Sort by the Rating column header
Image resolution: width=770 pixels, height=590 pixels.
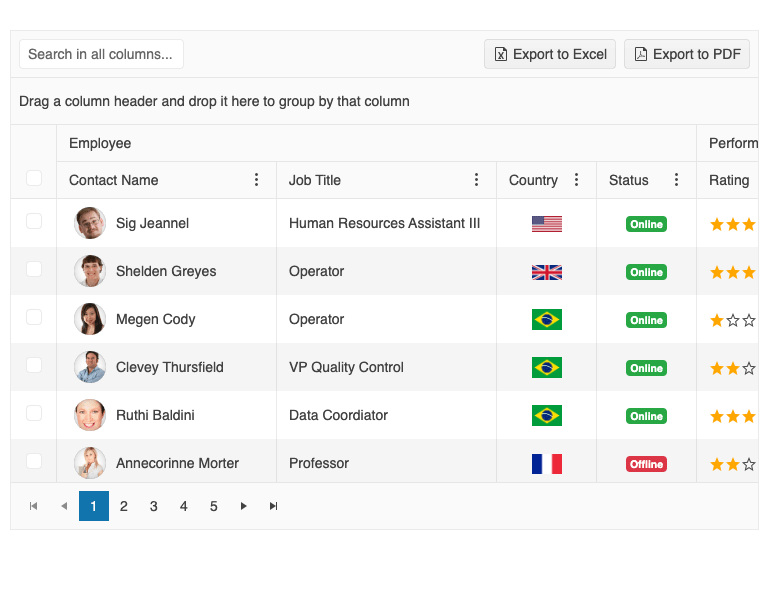[x=729, y=180]
